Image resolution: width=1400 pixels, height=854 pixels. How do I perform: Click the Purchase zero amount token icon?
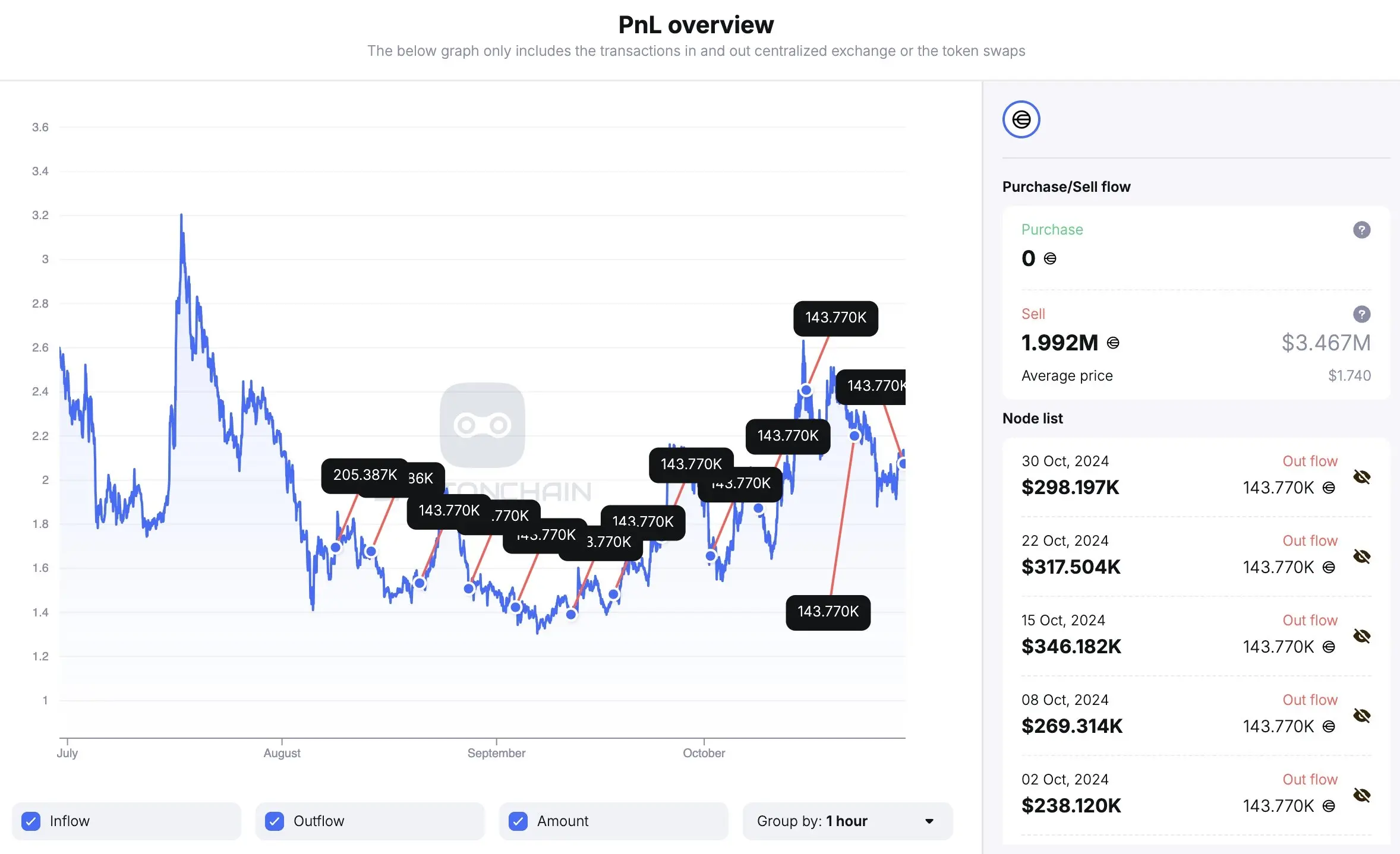point(1050,258)
